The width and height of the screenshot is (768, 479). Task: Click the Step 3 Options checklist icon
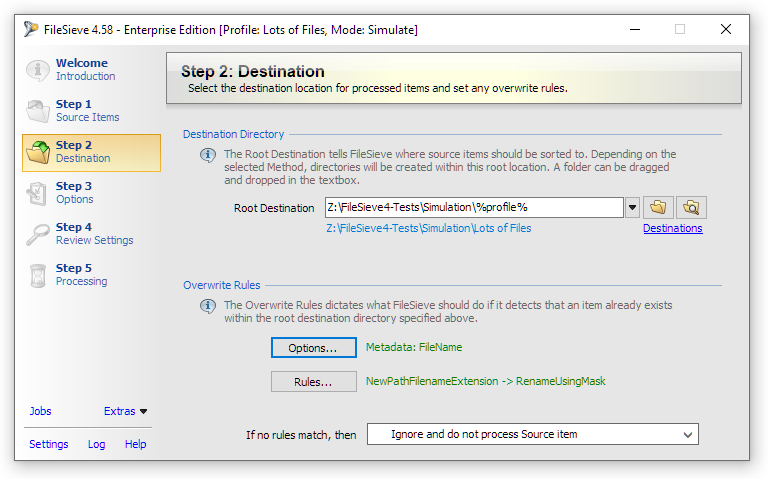pos(38,193)
